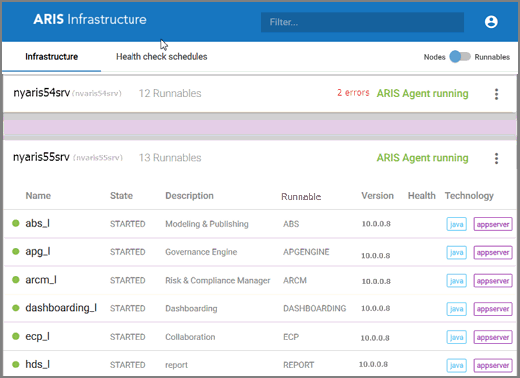The height and width of the screenshot is (378, 520).
Task: Open the user account icon
Action: pos(491,22)
